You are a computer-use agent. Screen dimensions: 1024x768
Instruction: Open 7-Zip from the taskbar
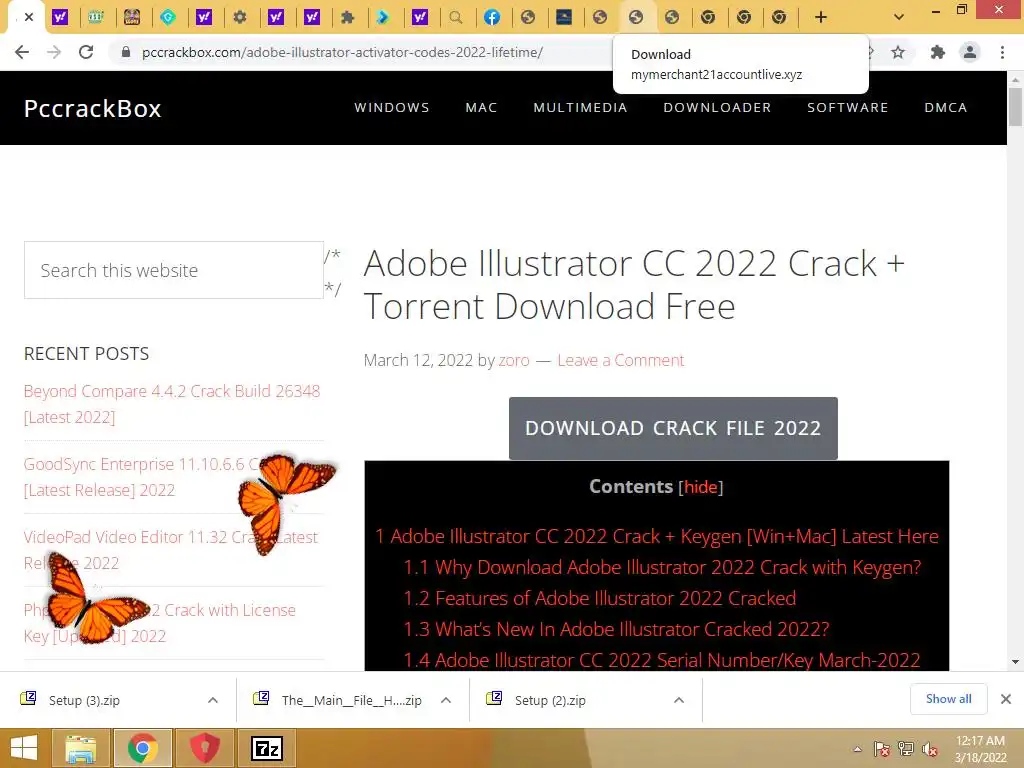click(267, 748)
